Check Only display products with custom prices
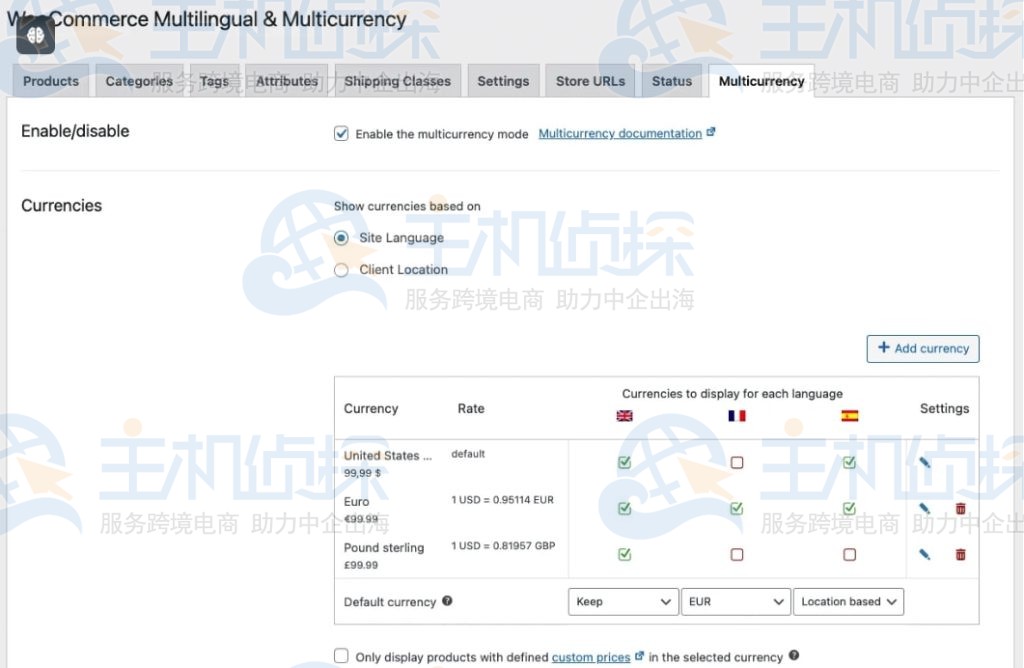 point(341,656)
